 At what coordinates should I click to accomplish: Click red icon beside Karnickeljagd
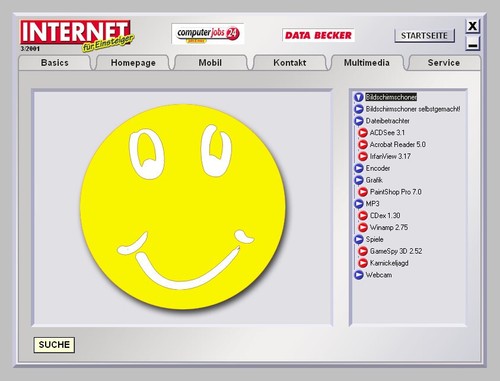[363, 263]
